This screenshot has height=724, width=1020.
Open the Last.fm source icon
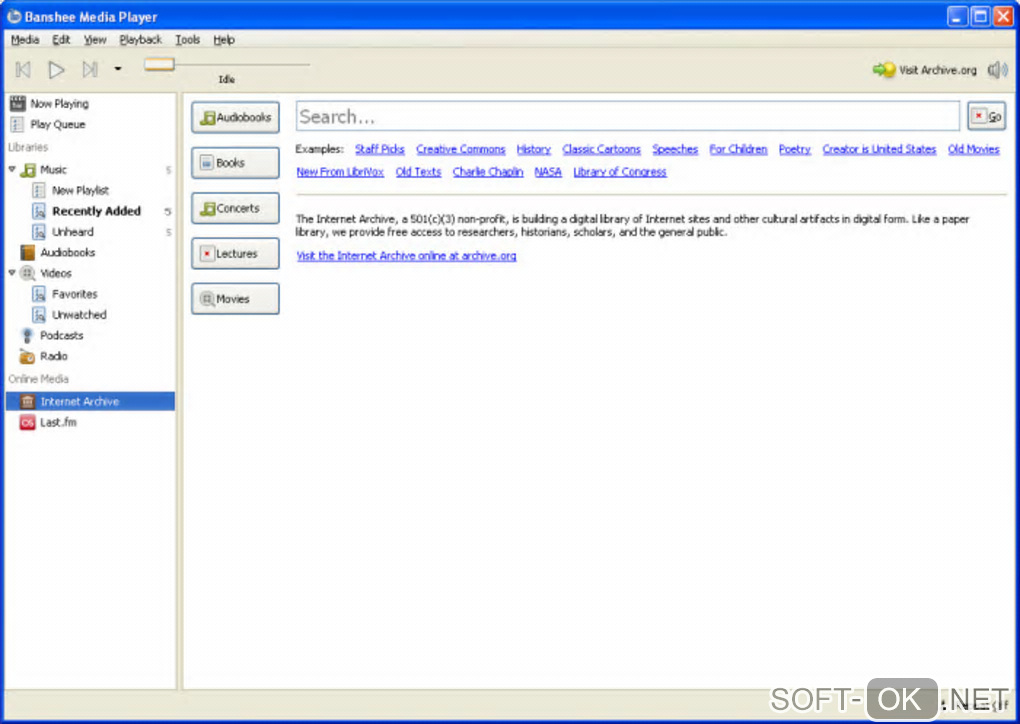pos(27,423)
